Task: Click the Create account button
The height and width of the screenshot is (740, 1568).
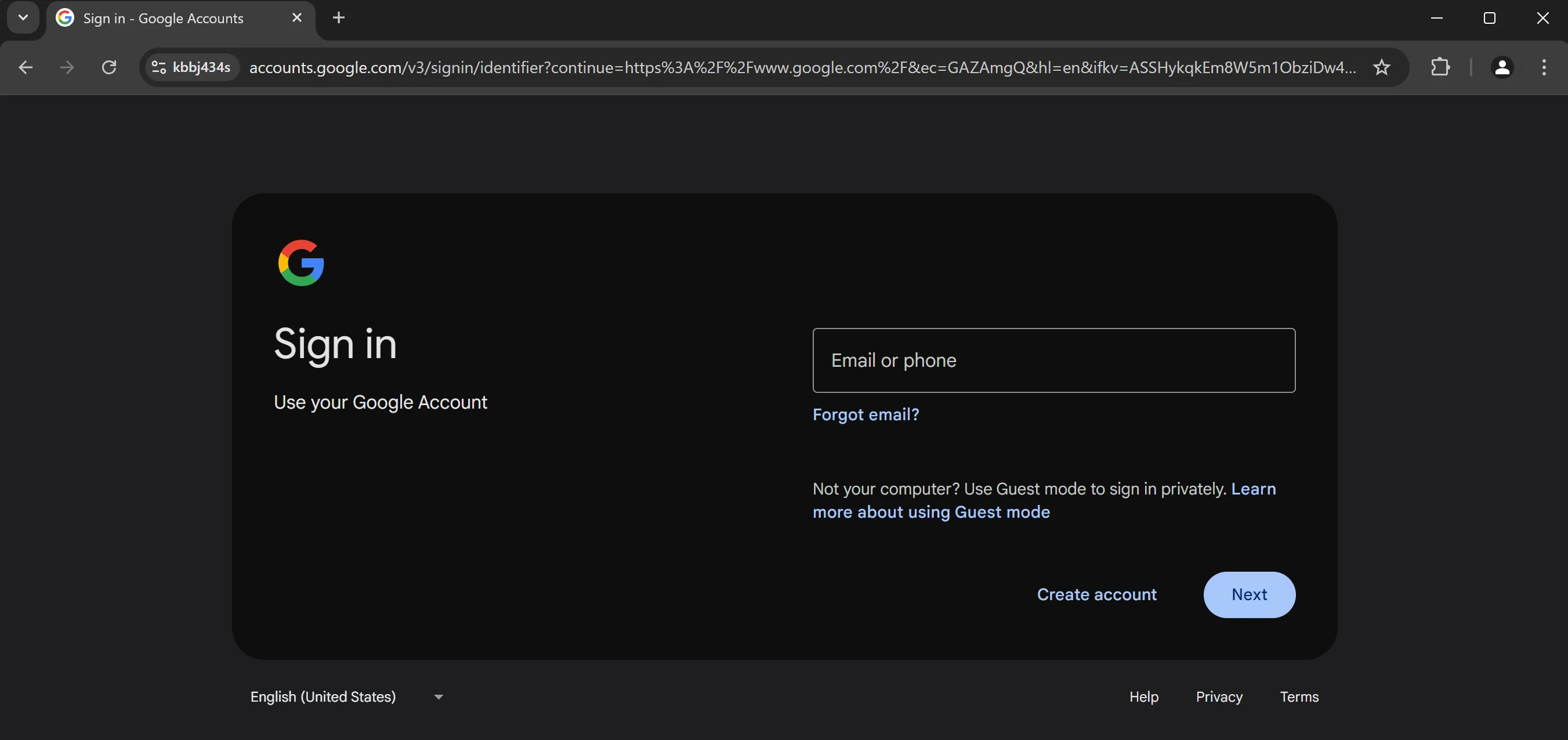Action: click(1096, 594)
